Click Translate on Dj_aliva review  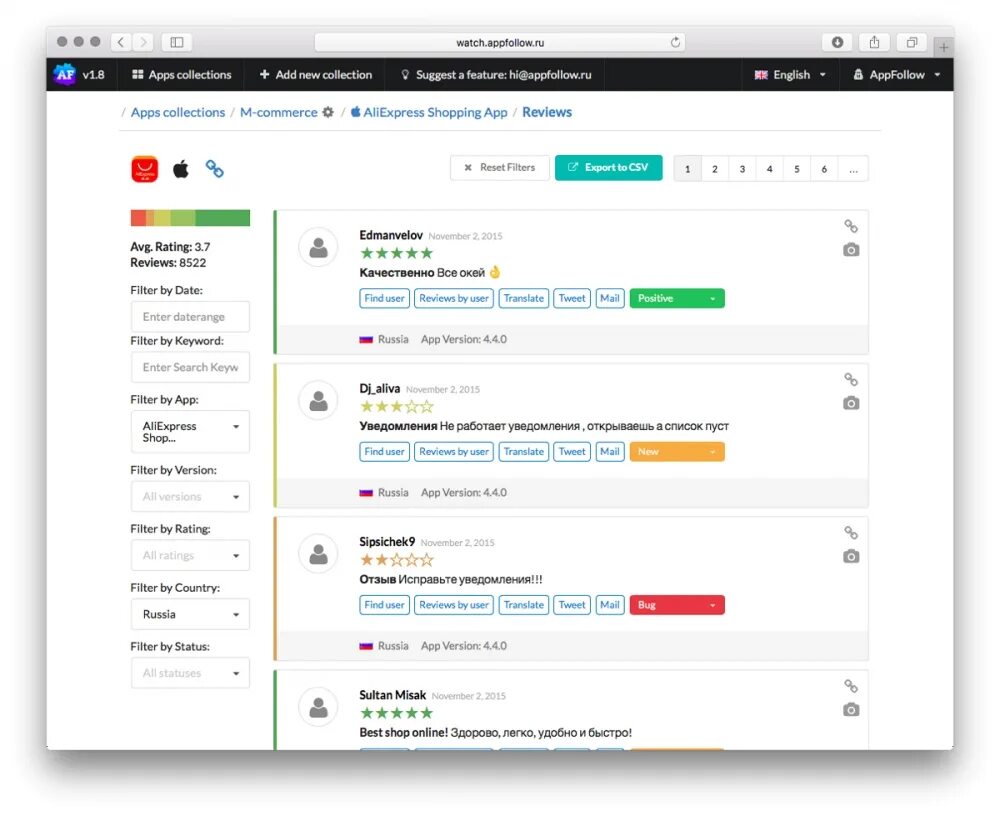524,451
